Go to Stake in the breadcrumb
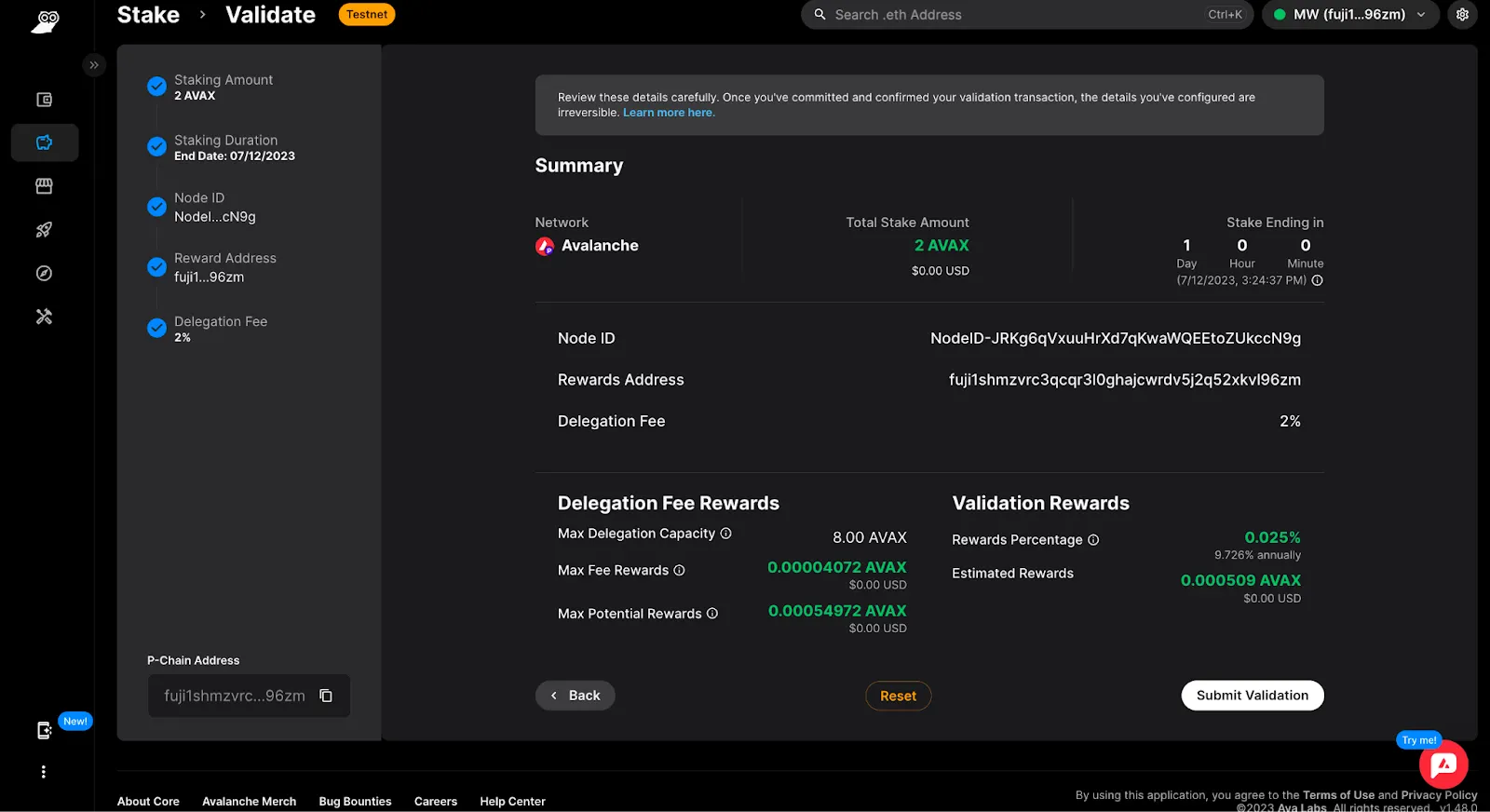 pos(148,15)
